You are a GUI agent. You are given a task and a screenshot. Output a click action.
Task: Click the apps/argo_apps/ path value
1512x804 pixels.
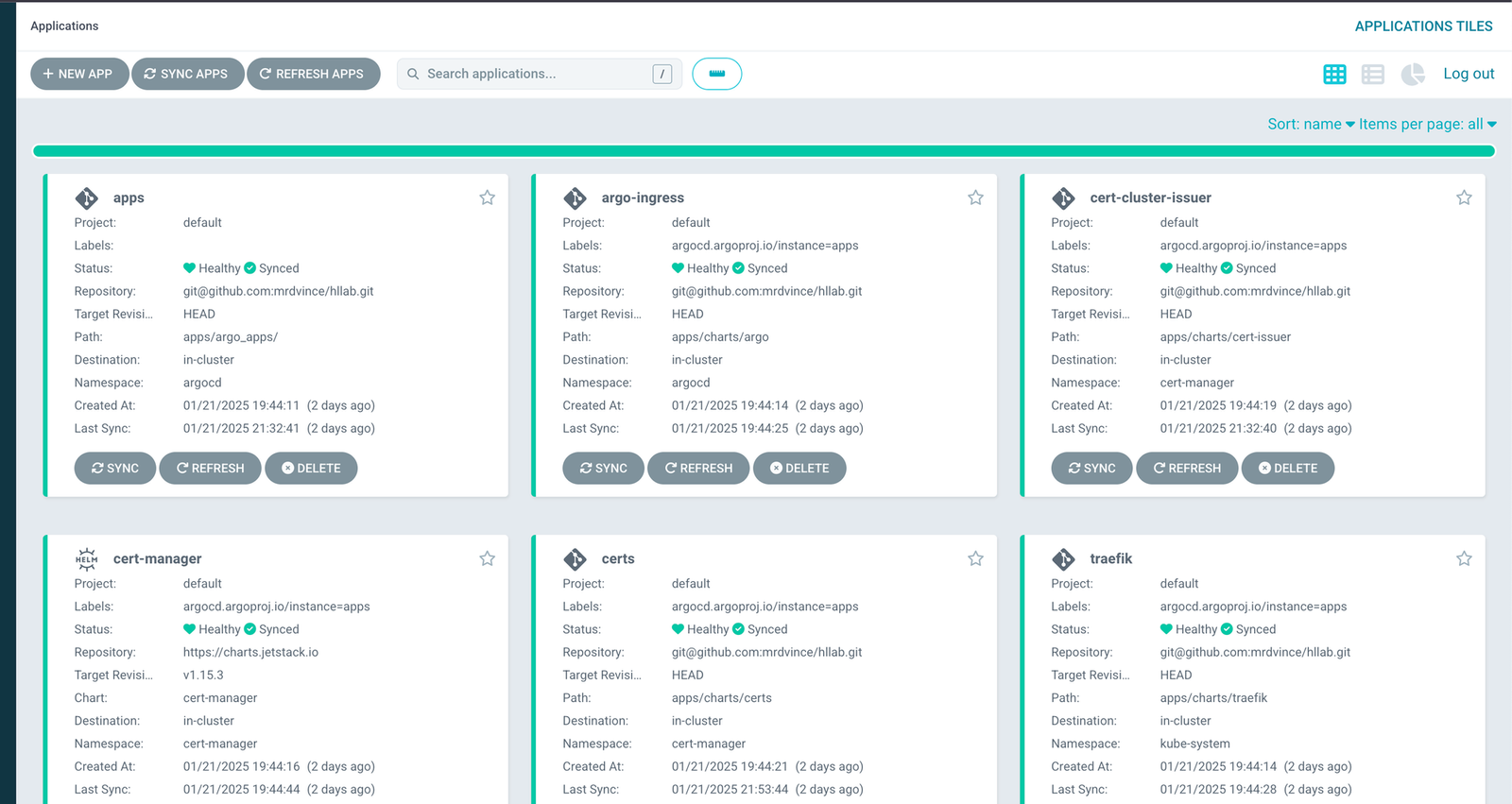coord(231,336)
